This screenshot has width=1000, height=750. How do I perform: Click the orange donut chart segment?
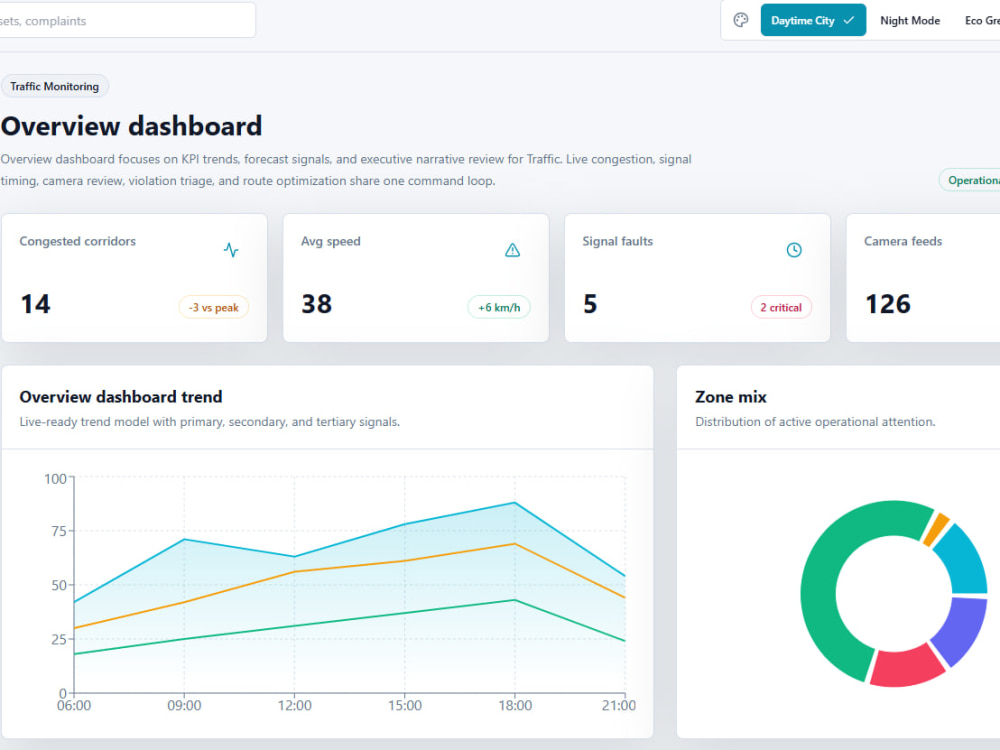pos(936,530)
